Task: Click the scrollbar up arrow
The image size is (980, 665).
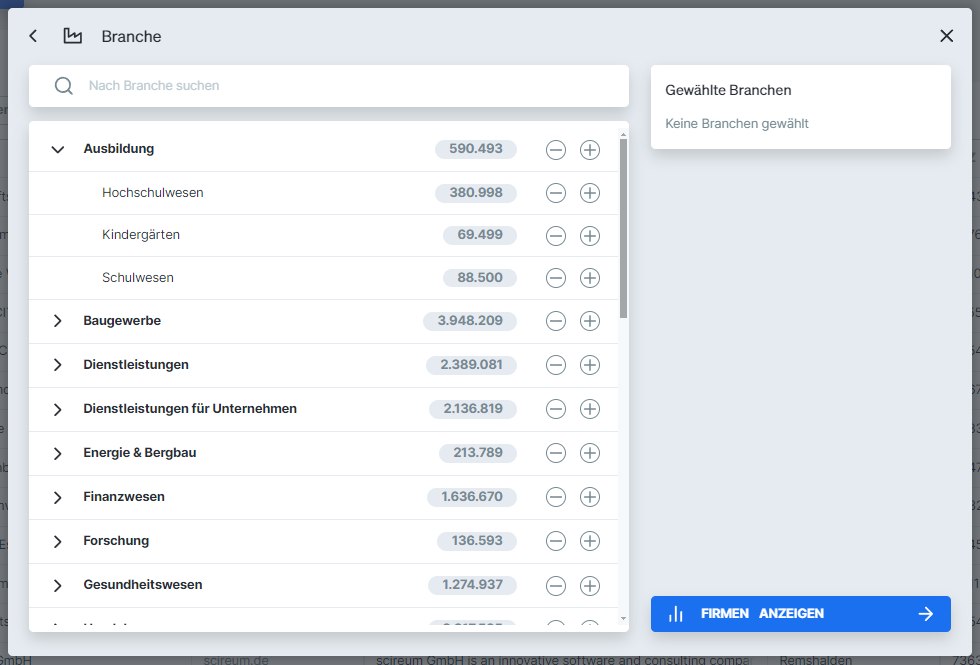Action: click(623, 134)
